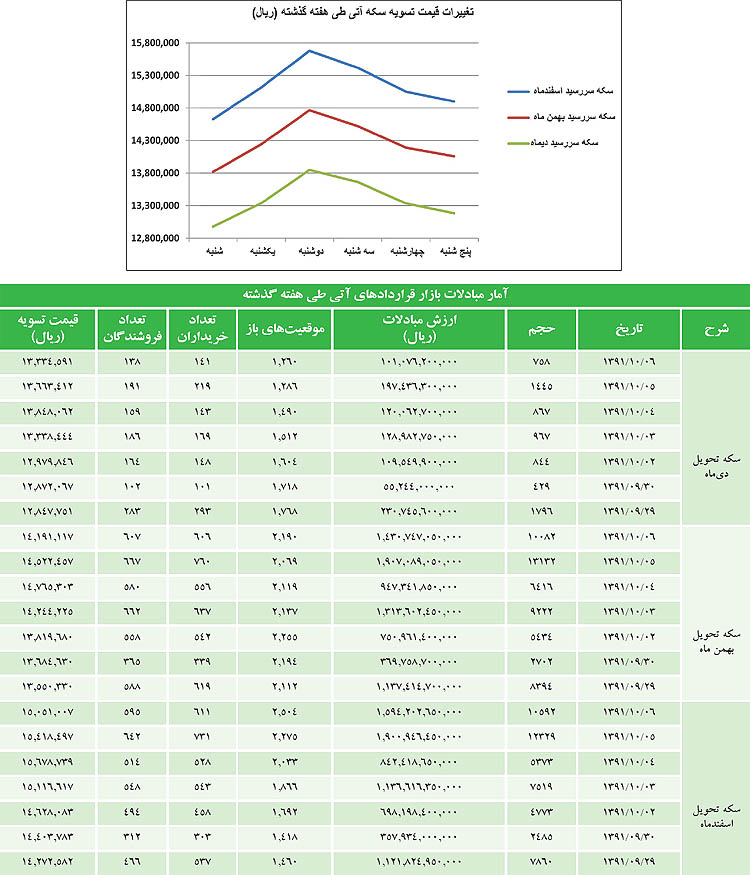Click the x-axis label "دوشنبه"

tap(311, 251)
